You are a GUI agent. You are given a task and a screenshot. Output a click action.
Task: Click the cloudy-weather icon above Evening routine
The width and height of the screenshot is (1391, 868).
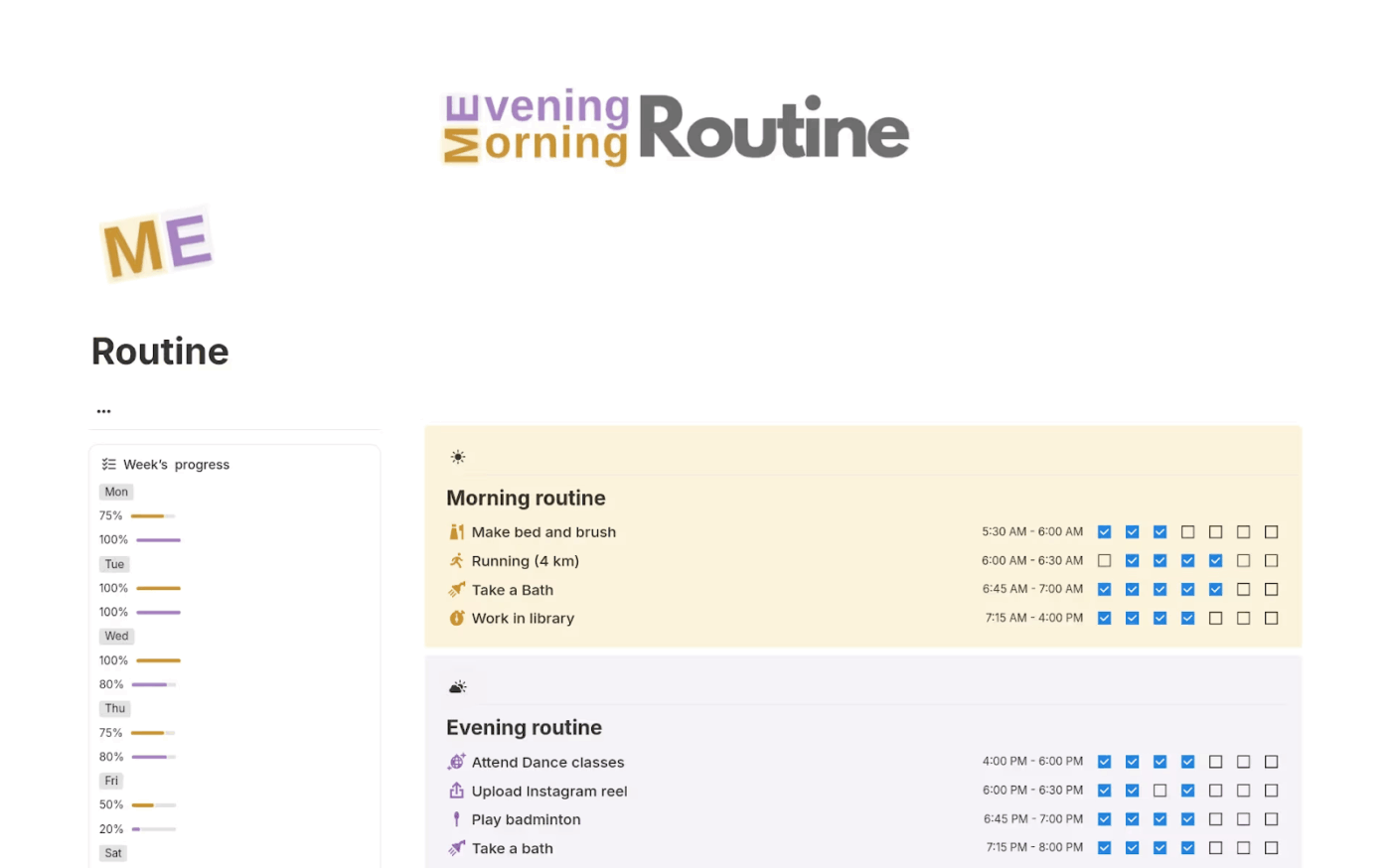pyautogui.click(x=458, y=685)
